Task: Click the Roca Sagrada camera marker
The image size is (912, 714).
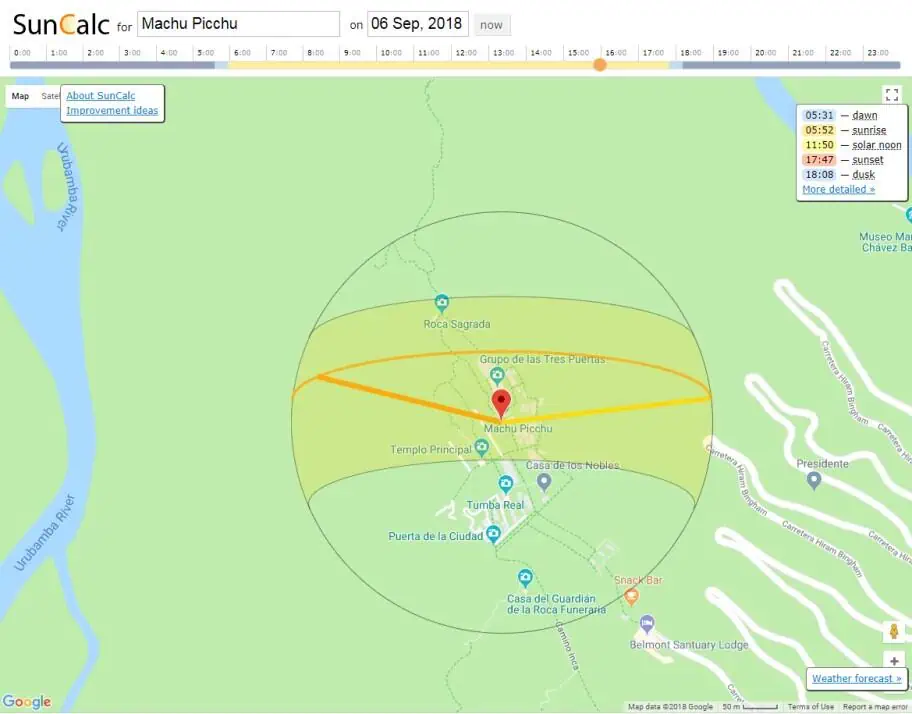Action: [x=441, y=303]
